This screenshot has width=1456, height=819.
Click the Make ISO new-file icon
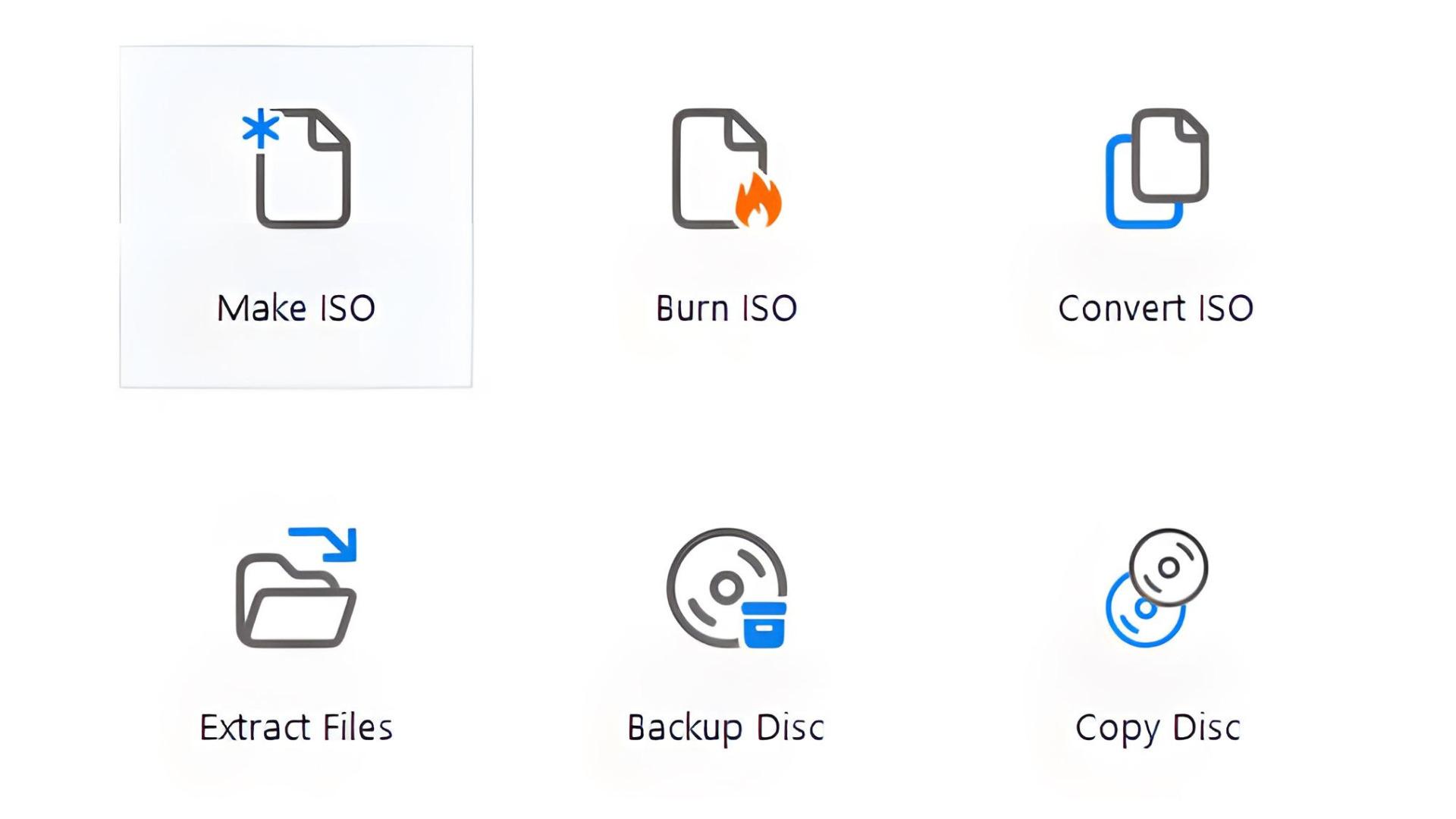297,168
